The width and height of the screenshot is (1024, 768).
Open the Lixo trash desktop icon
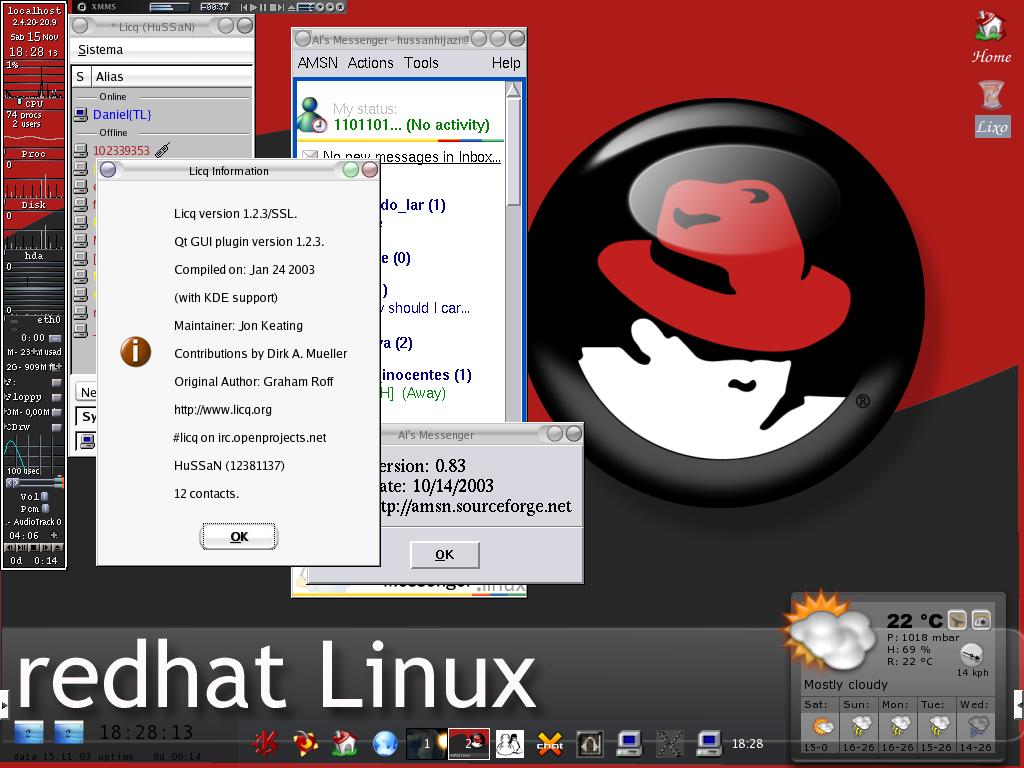tap(991, 108)
